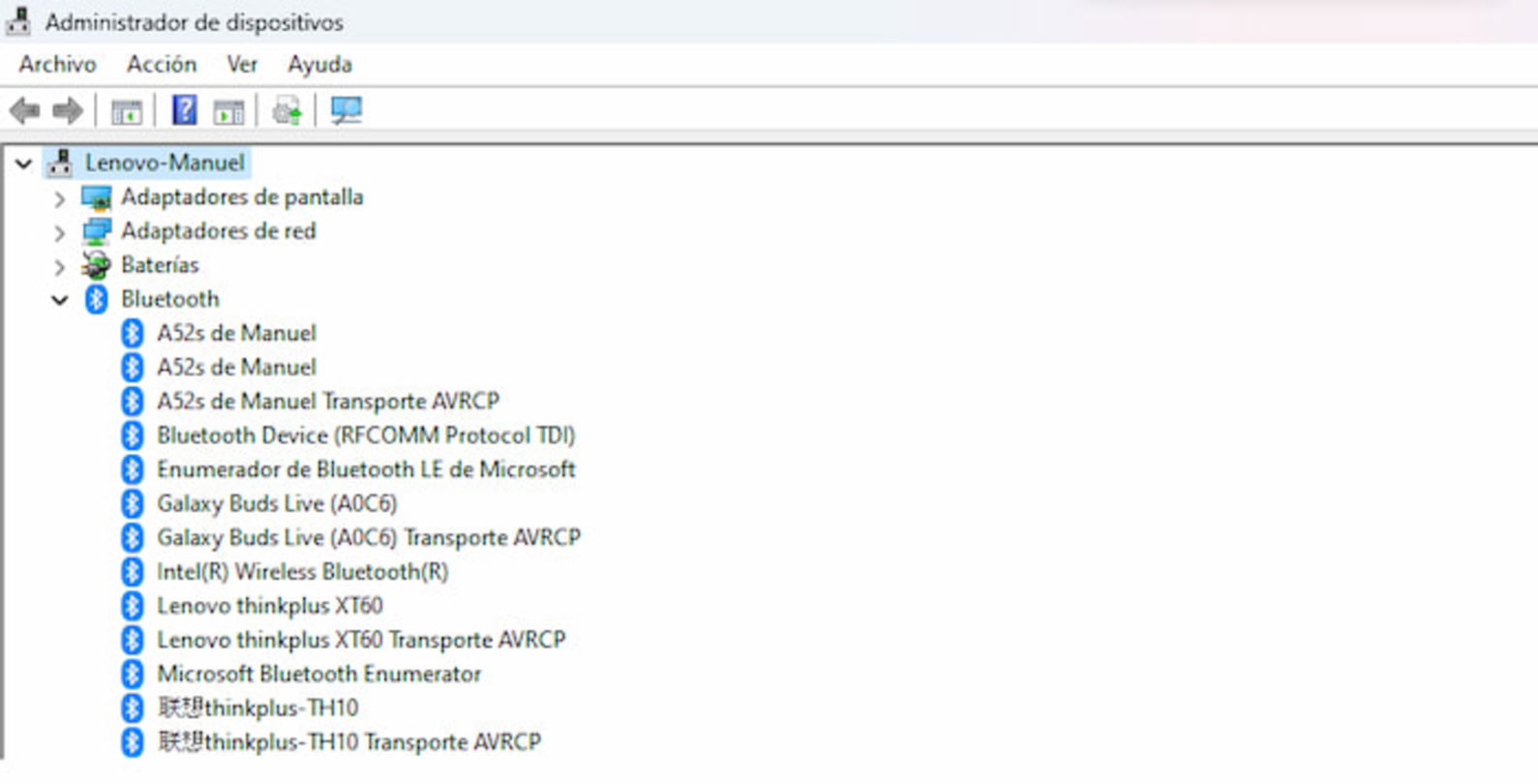Click icon beside Lenovo thinkplus XT60

click(x=133, y=606)
